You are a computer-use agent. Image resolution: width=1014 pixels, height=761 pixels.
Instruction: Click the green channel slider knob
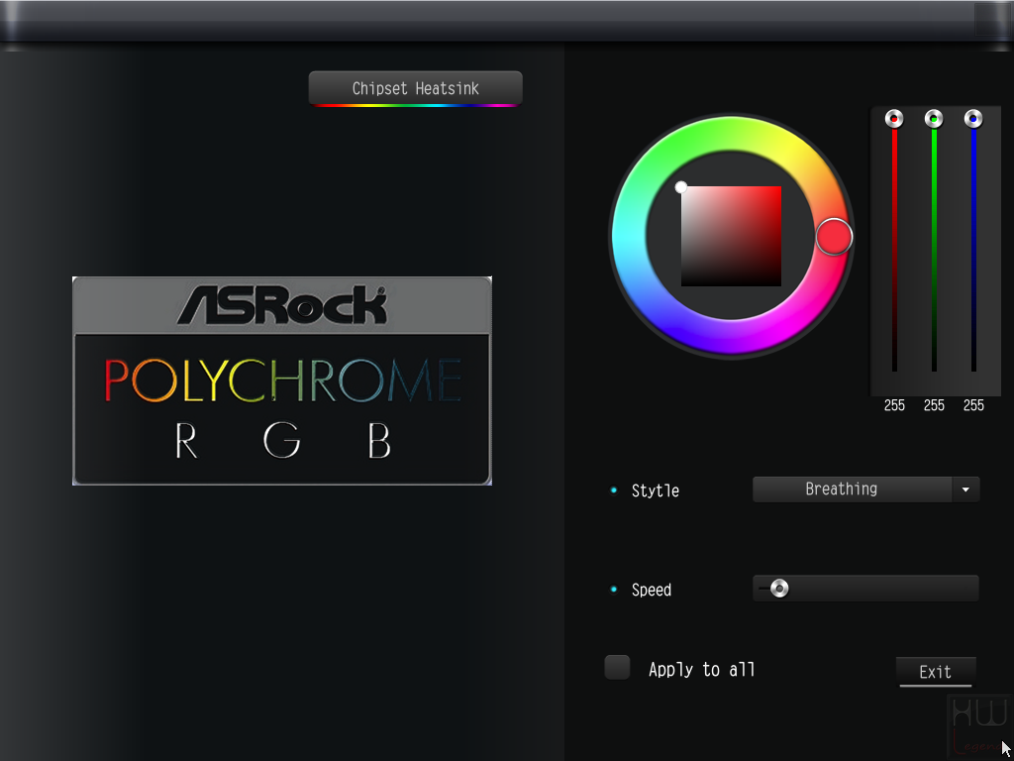click(934, 119)
